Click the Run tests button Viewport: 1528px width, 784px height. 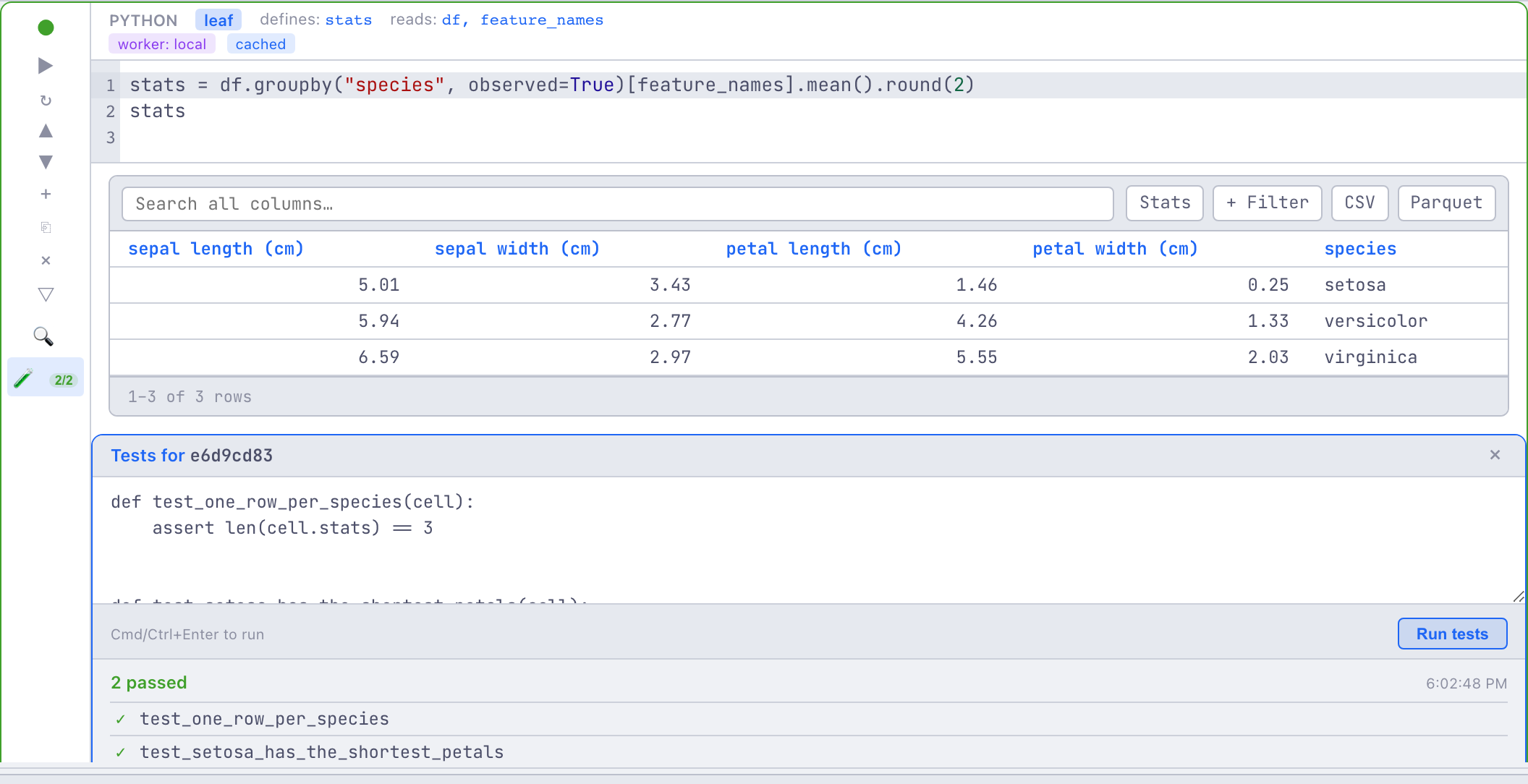(x=1452, y=634)
